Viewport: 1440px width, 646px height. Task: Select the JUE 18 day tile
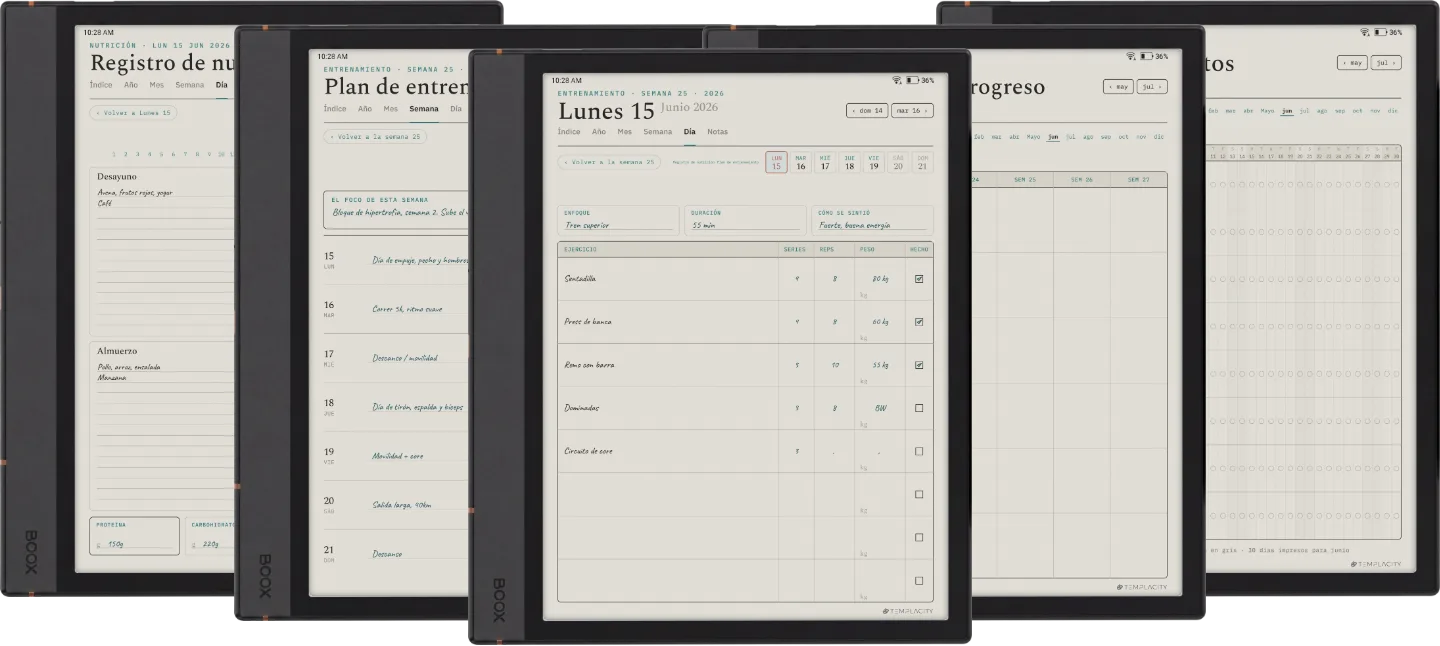tap(849, 162)
